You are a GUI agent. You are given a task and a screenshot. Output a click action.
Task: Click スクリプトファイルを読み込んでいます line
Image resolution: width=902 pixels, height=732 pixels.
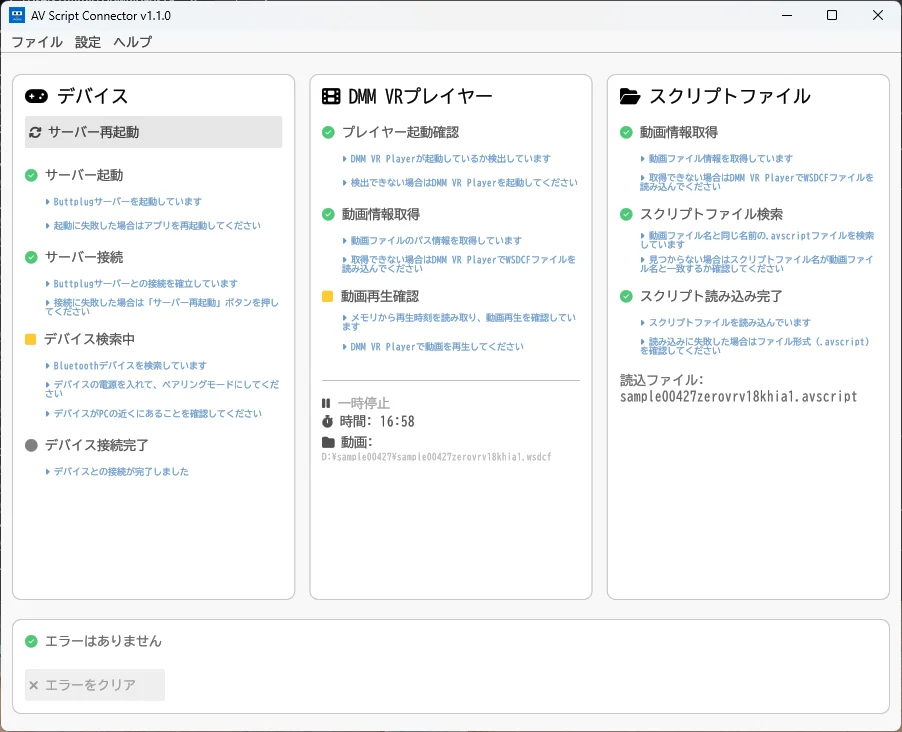725,322
